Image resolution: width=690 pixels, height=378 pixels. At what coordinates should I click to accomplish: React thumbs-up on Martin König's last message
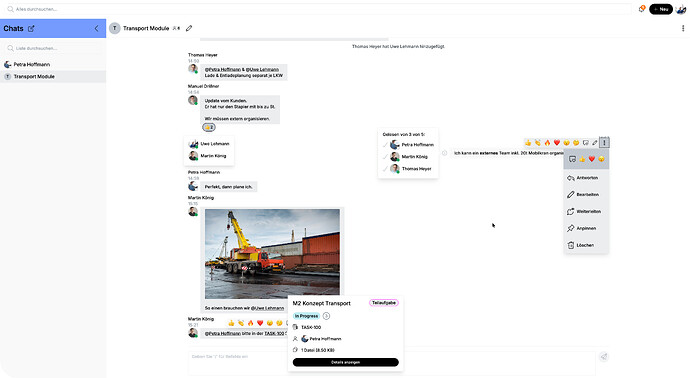231,323
